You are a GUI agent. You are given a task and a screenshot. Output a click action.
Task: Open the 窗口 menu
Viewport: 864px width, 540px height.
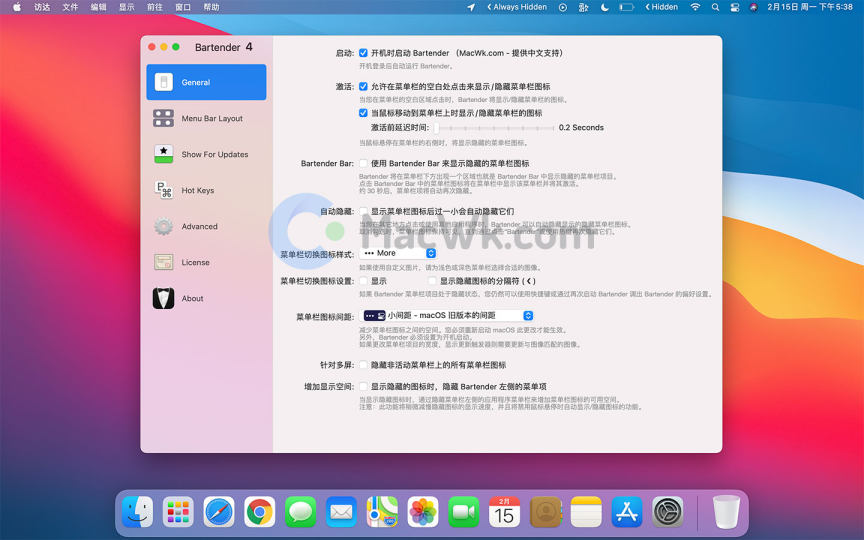click(183, 7)
